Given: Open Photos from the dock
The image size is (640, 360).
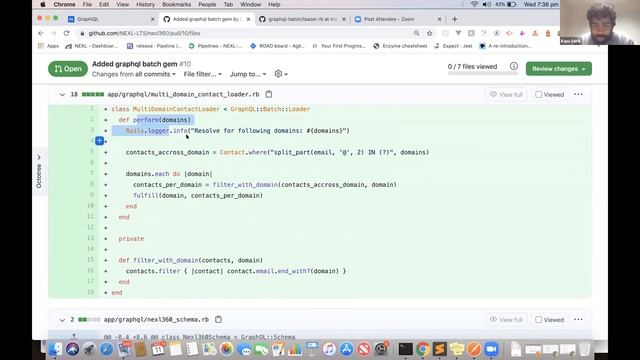Looking at the screenshot, I should (x=227, y=349).
